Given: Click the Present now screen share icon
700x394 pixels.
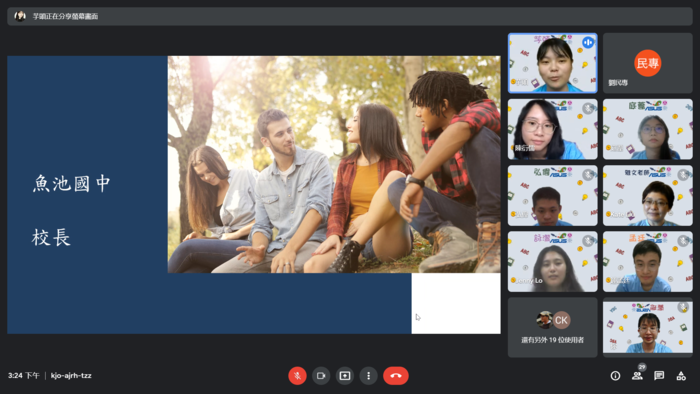Looking at the screenshot, I should click(x=345, y=376).
